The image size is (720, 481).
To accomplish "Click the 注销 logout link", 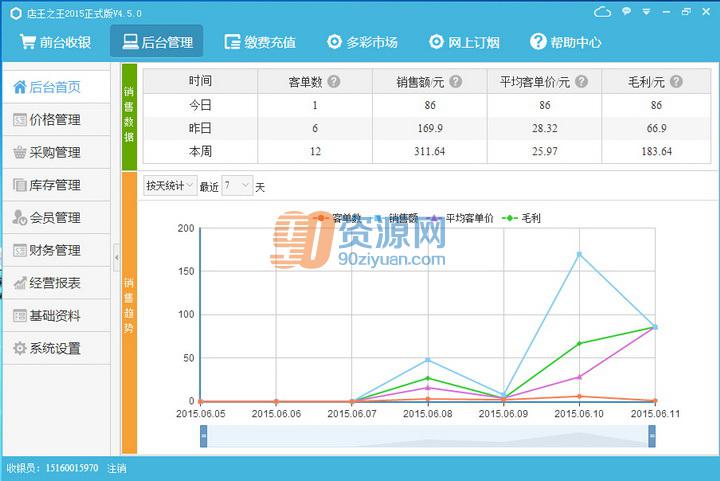I will click(117, 468).
